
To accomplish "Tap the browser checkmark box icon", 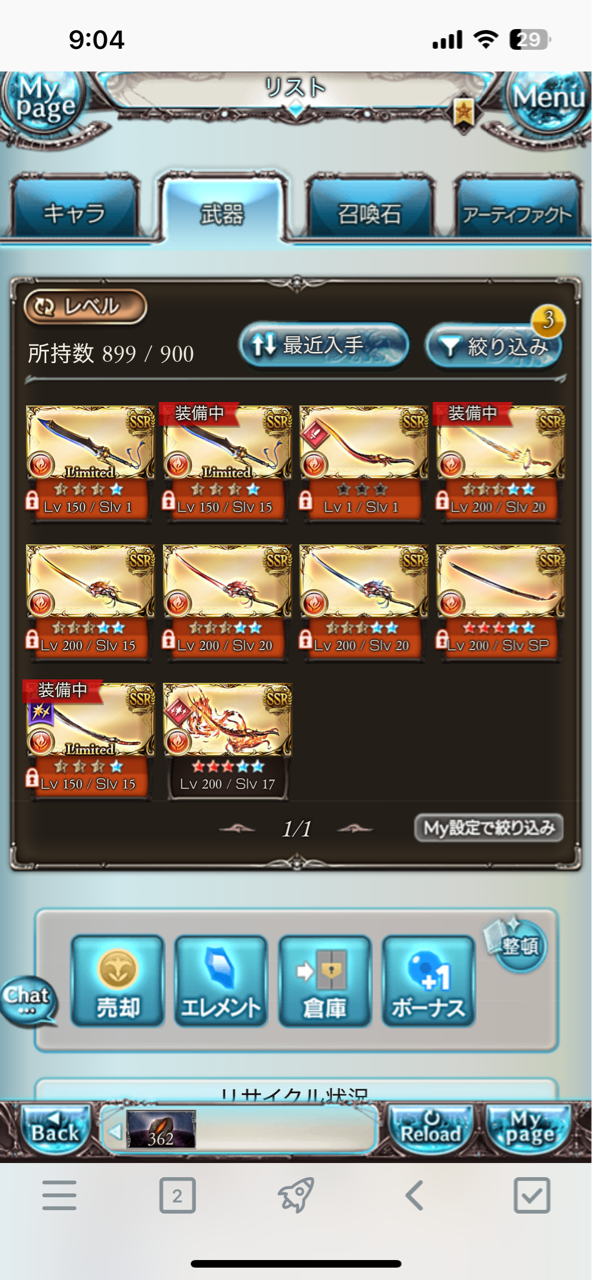I will pyautogui.click(x=531, y=1195).
